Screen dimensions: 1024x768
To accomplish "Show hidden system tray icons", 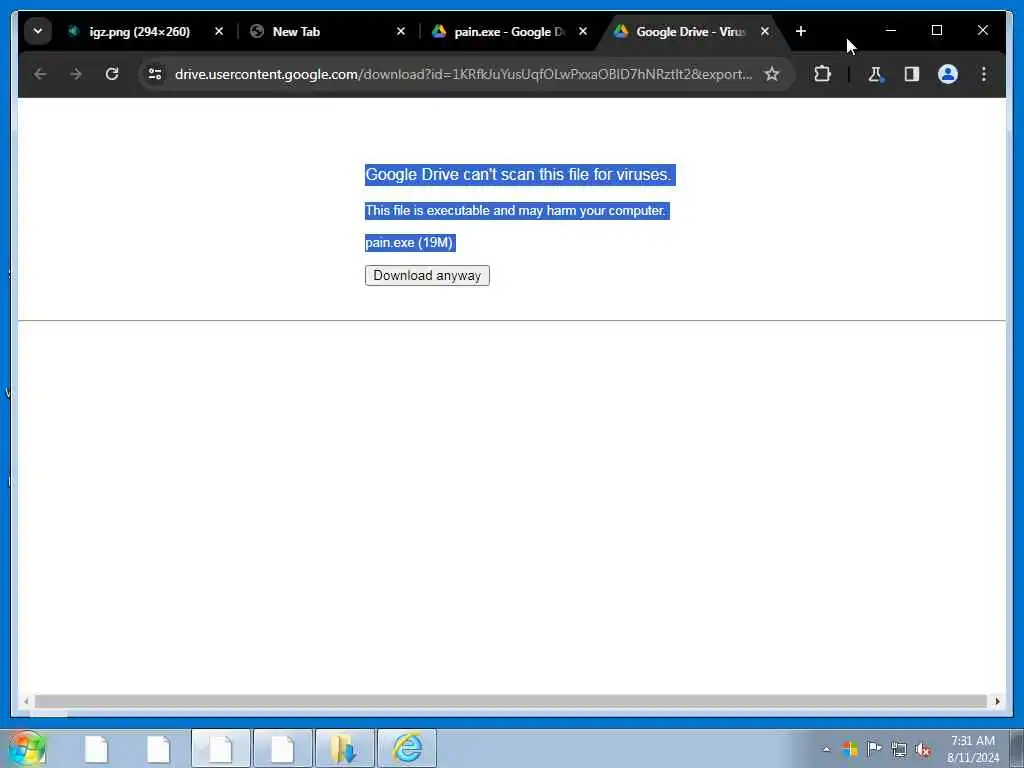I will click(826, 749).
